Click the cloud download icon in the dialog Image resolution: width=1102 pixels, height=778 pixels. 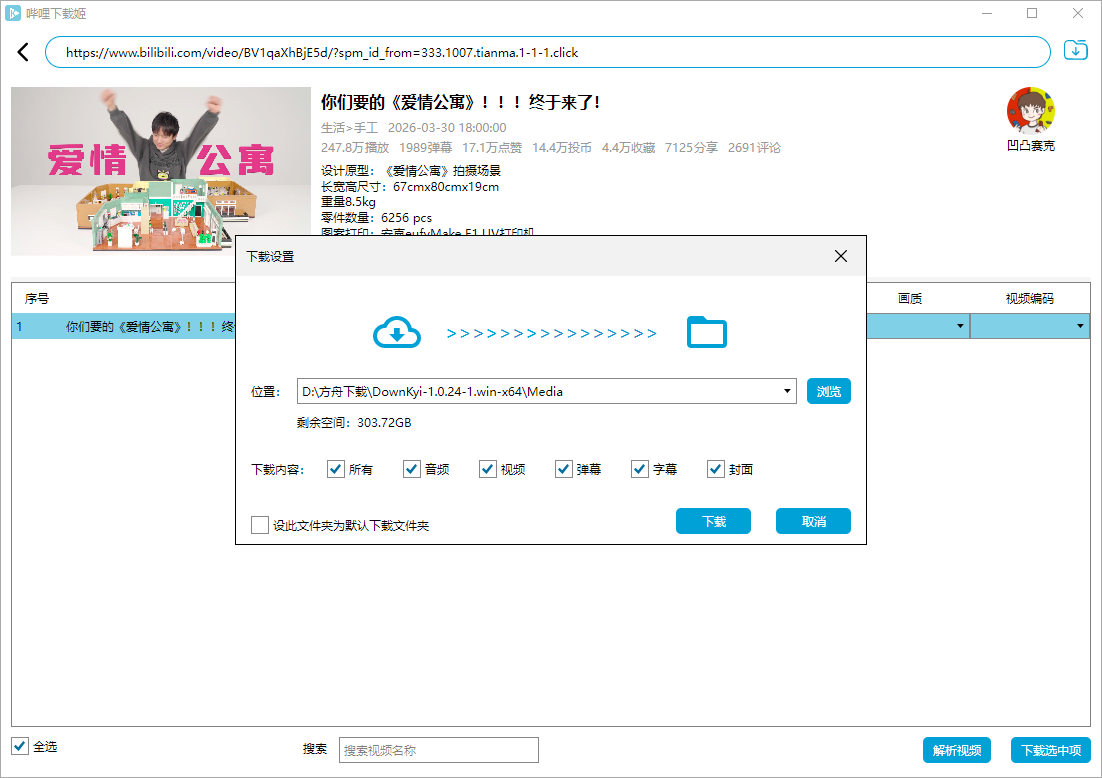click(397, 333)
